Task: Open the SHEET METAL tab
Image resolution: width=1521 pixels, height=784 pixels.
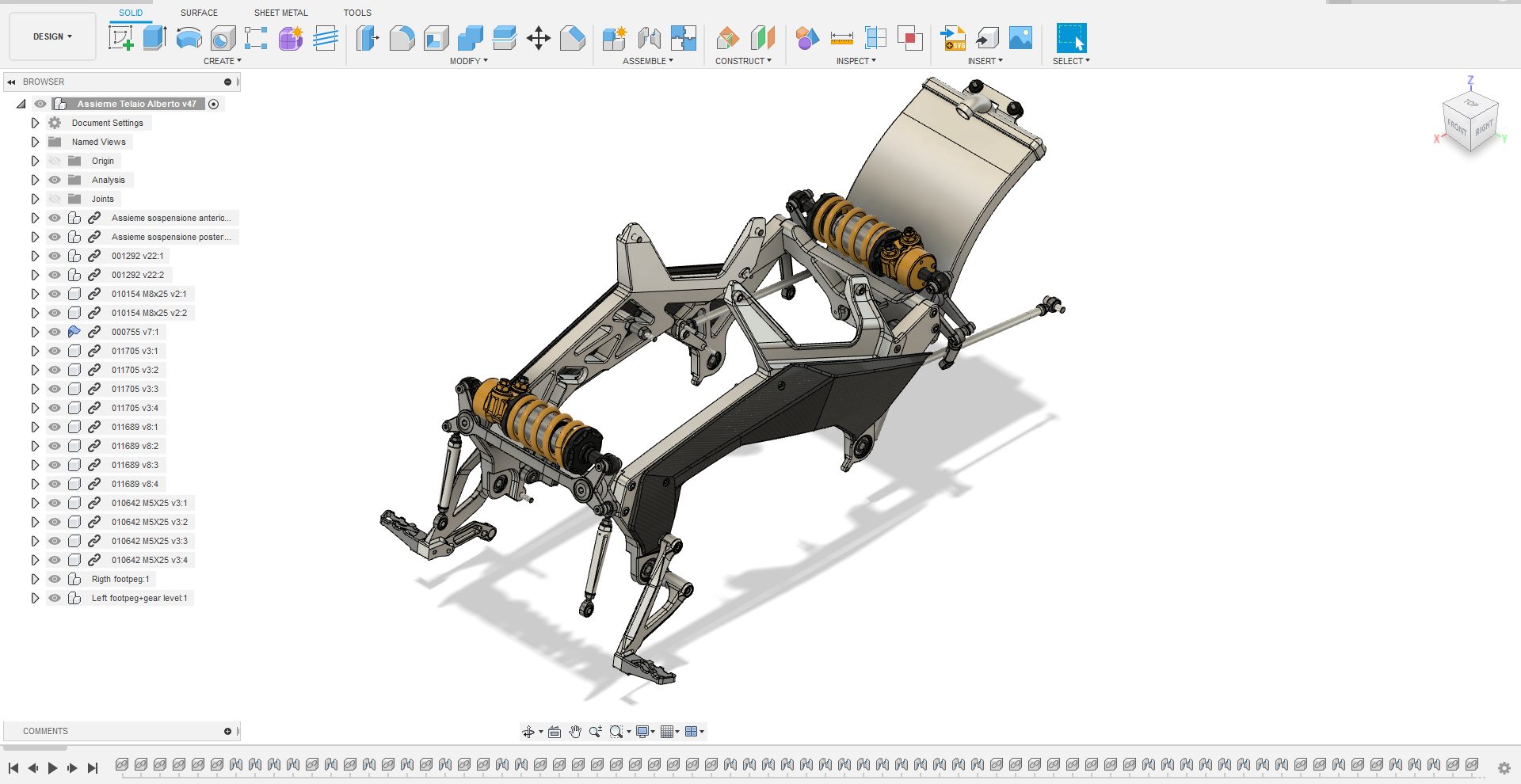Action: [x=280, y=13]
